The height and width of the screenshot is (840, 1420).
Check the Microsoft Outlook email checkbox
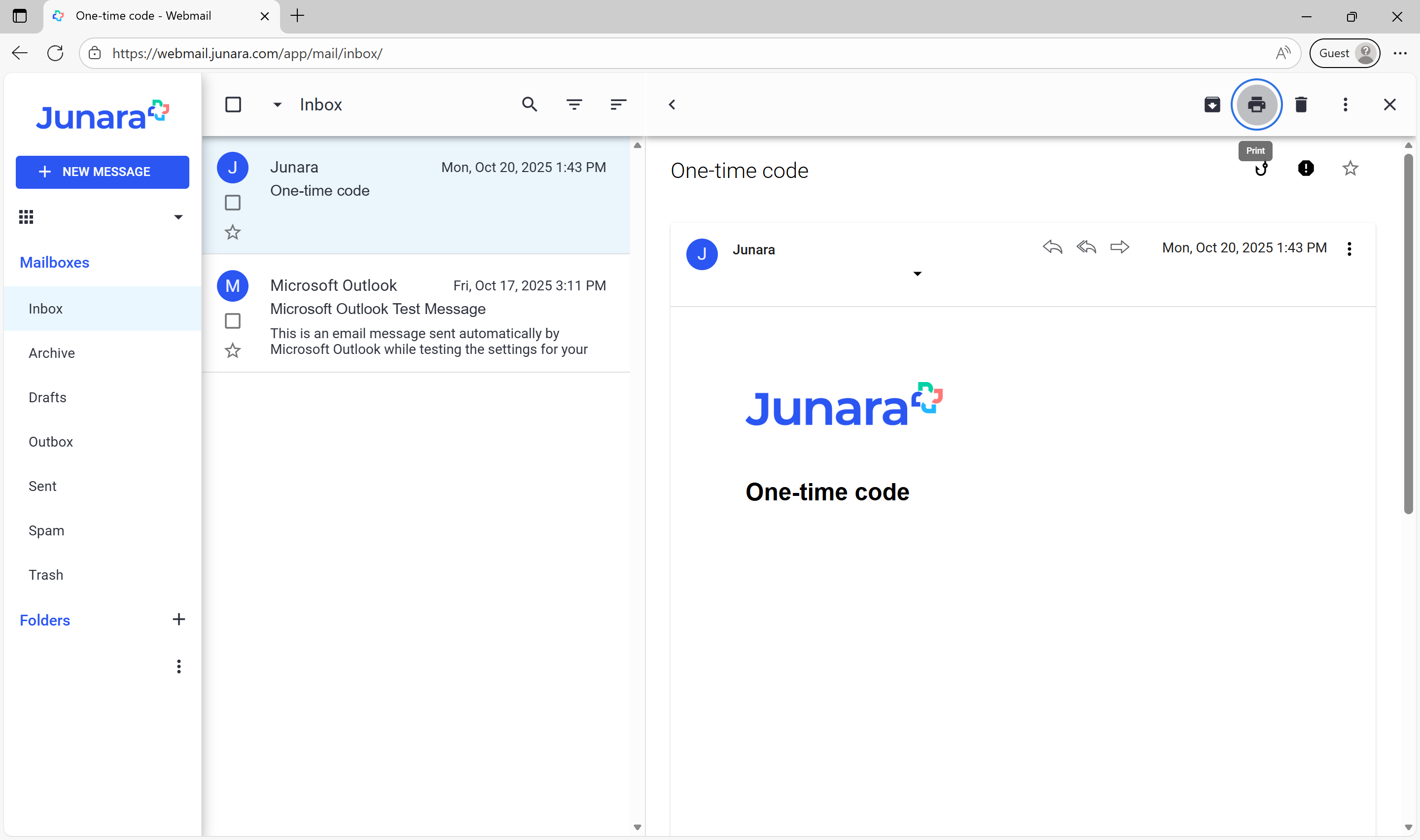tap(233, 321)
